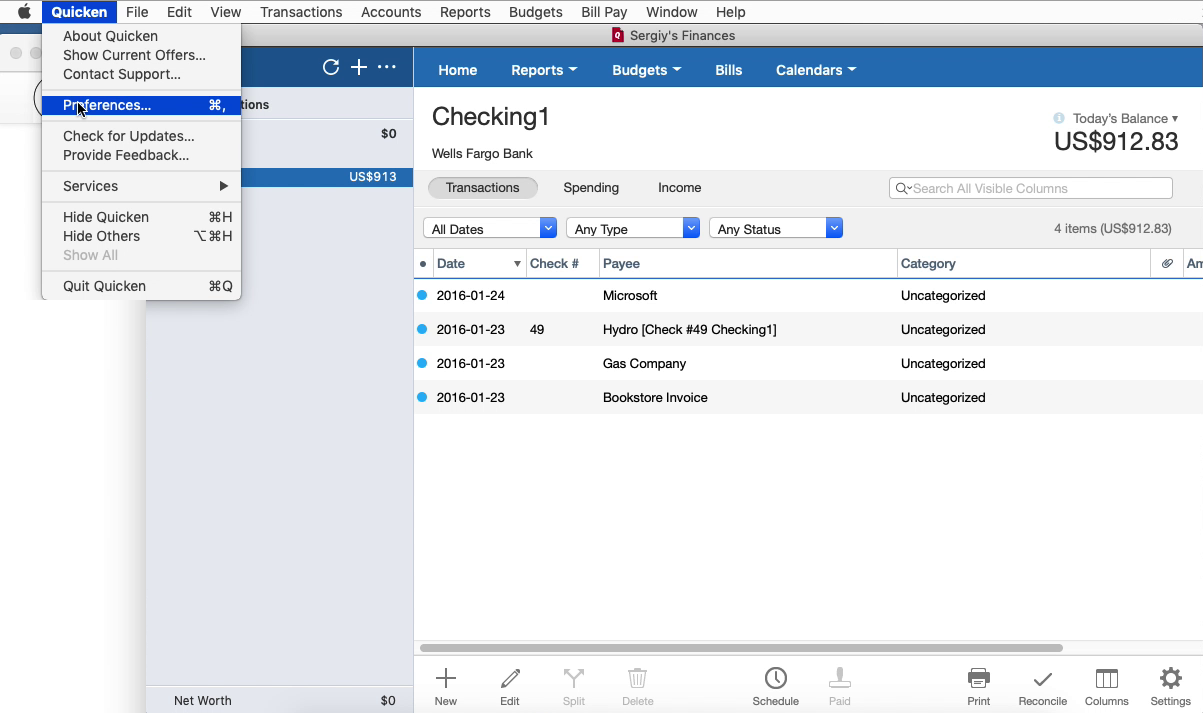
Task: Click the Microsoft payee cell
Action: pos(630,295)
